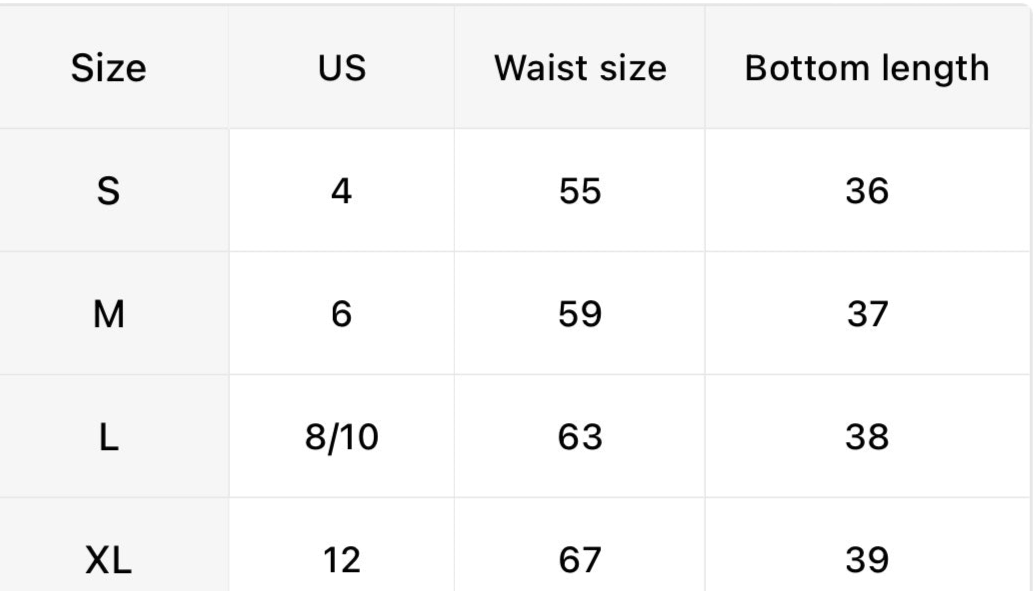Click waist size value 63
The image size is (1034, 591).
[580, 438]
